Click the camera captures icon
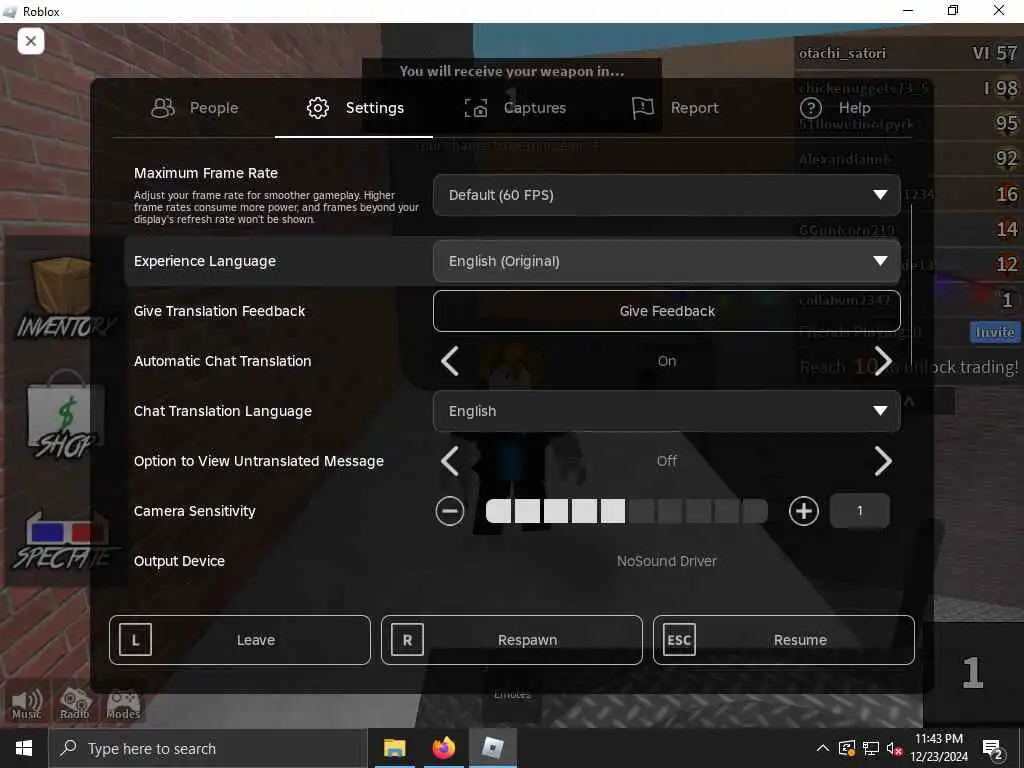The width and height of the screenshot is (1024, 768). tap(476, 108)
